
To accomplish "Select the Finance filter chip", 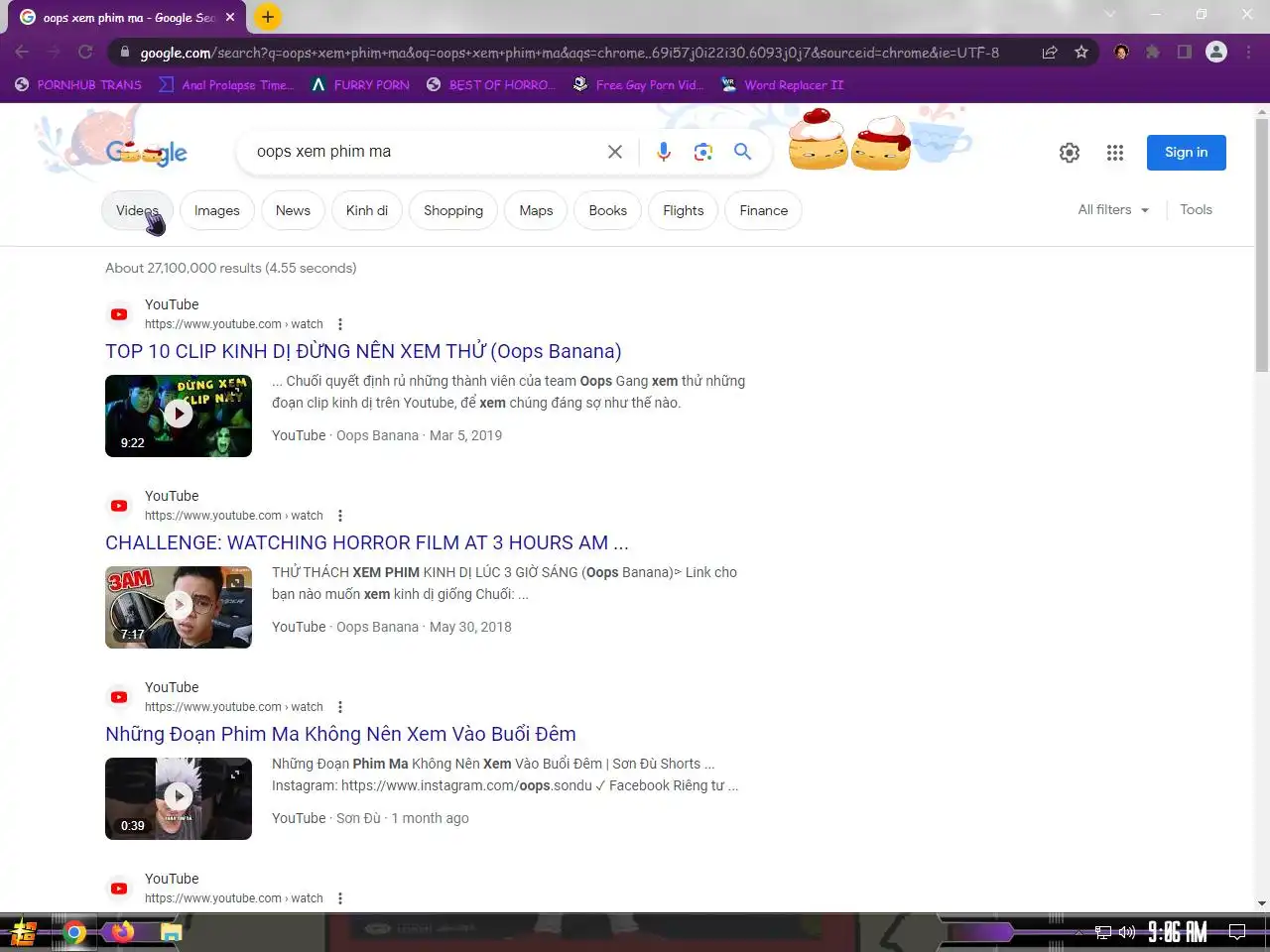I will click(764, 210).
